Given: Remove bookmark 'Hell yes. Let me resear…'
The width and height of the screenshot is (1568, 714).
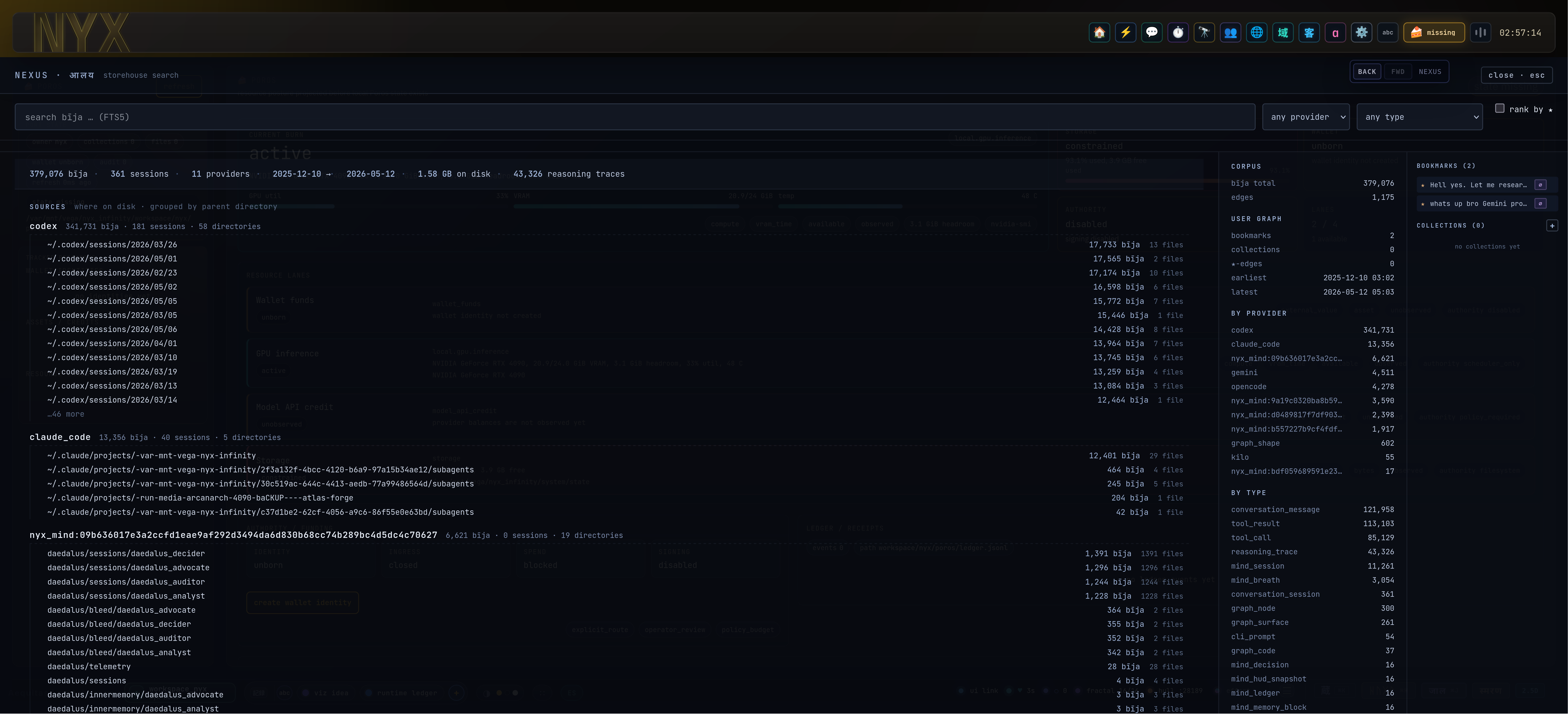Looking at the screenshot, I should tap(1540, 185).
